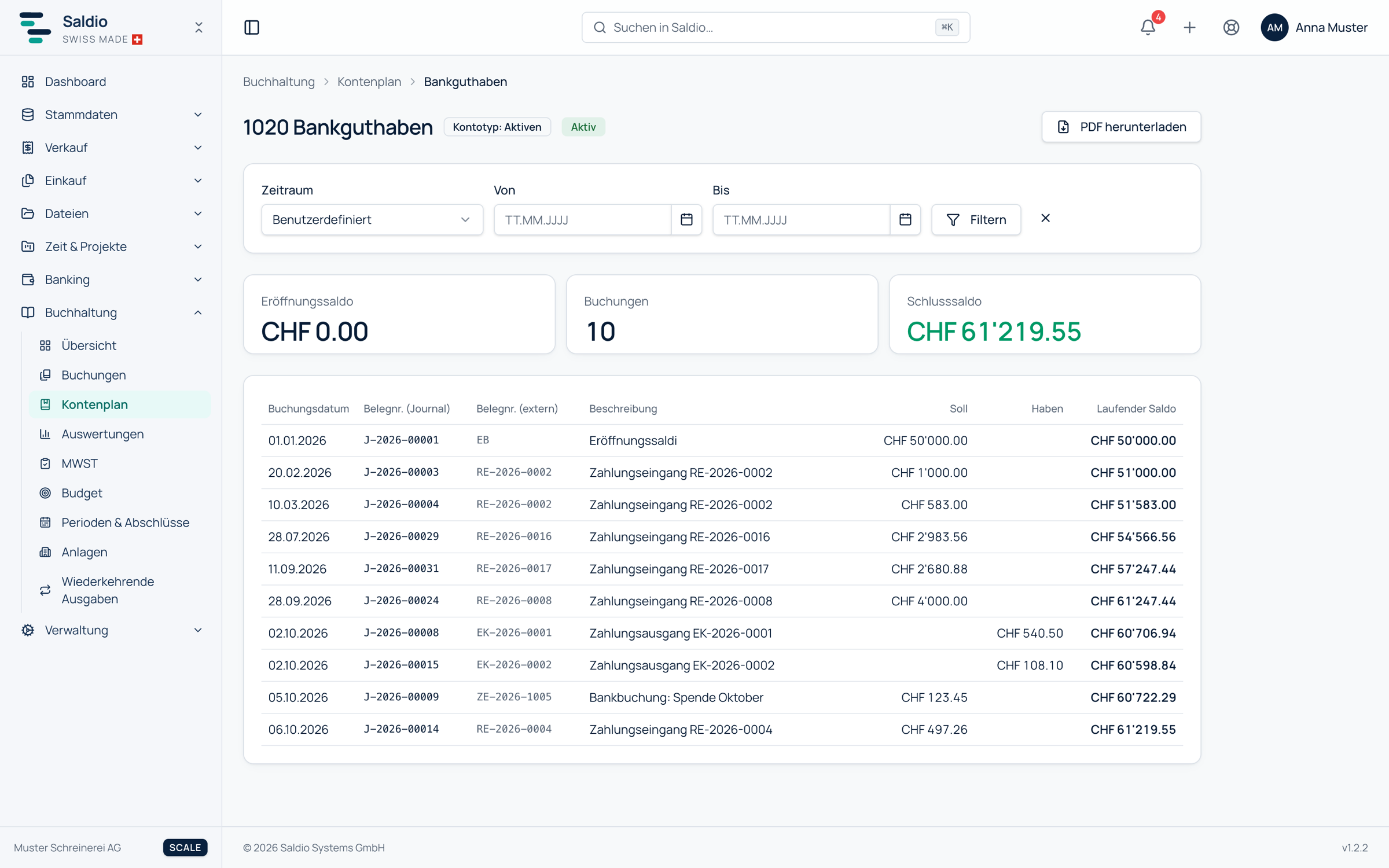Open Budget in the sidebar
1389x868 pixels.
click(120, 493)
